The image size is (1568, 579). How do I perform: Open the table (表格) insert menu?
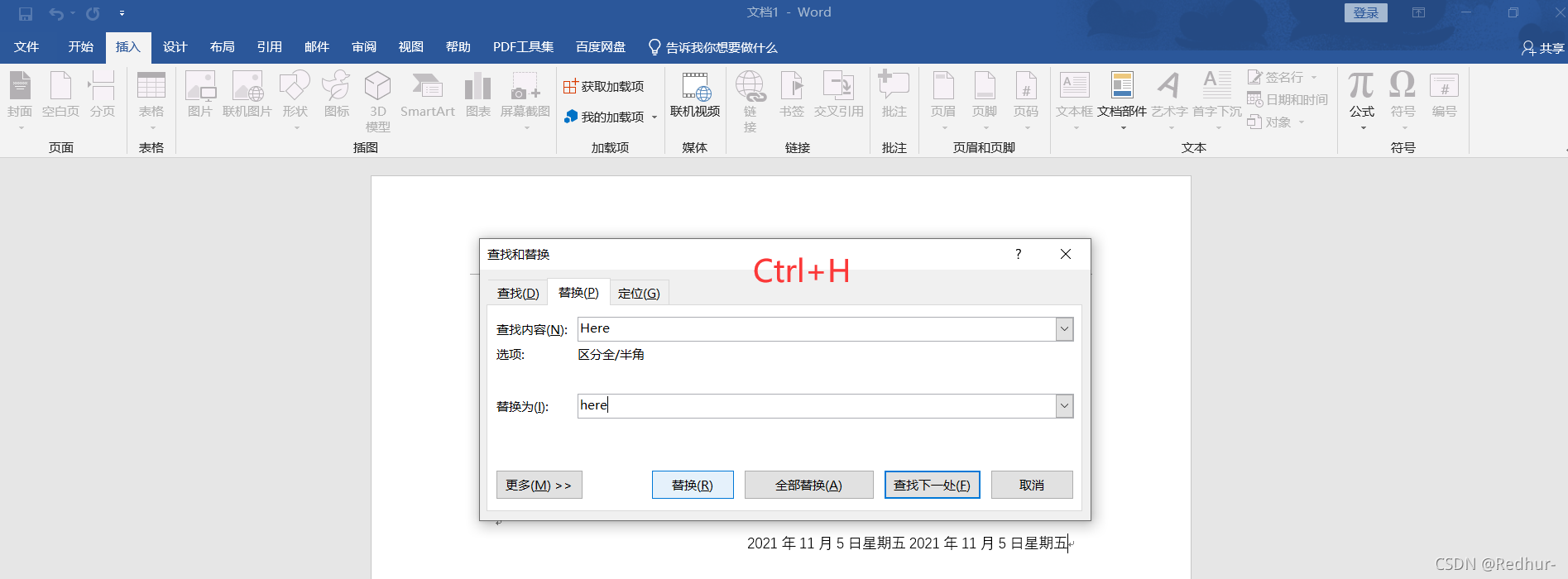(151, 100)
